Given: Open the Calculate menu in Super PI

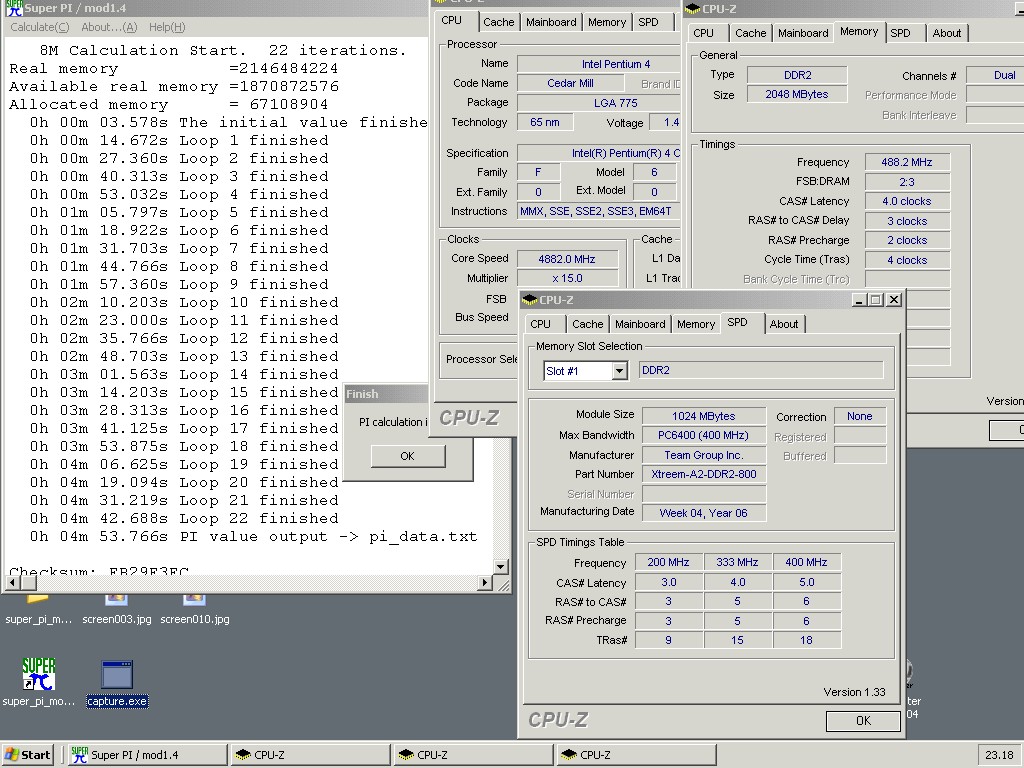Looking at the screenshot, I should [x=40, y=27].
